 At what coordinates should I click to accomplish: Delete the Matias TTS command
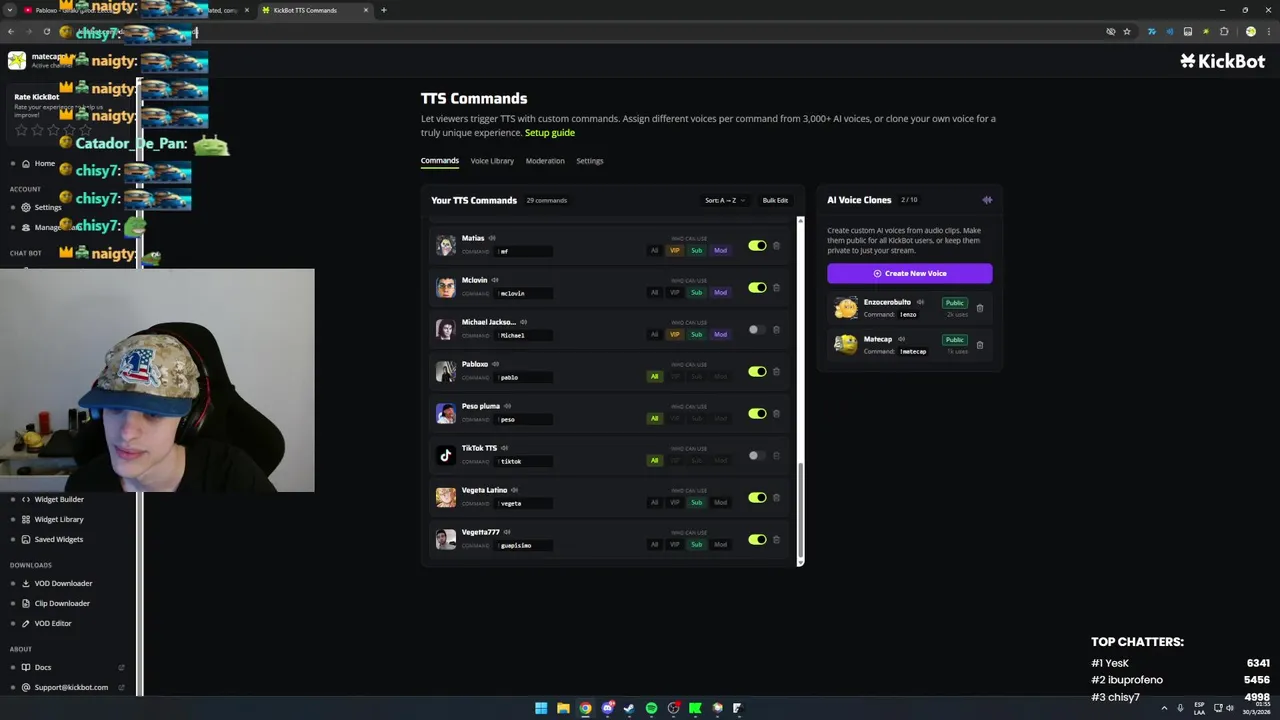coord(776,245)
